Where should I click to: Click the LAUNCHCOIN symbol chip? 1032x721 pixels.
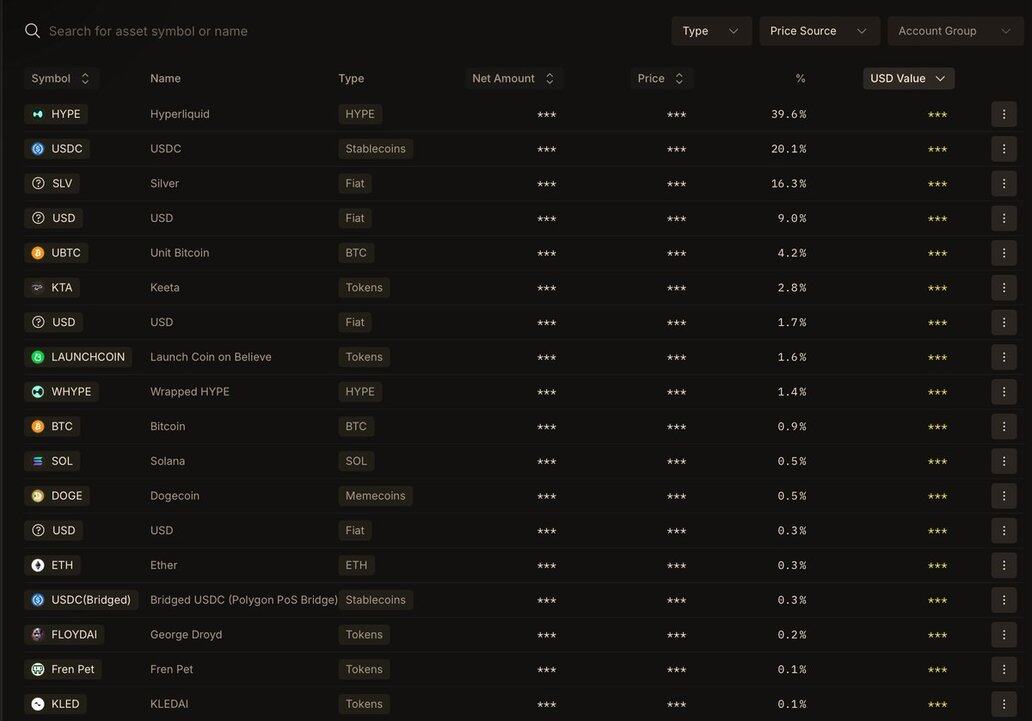click(x=78, y=357)
